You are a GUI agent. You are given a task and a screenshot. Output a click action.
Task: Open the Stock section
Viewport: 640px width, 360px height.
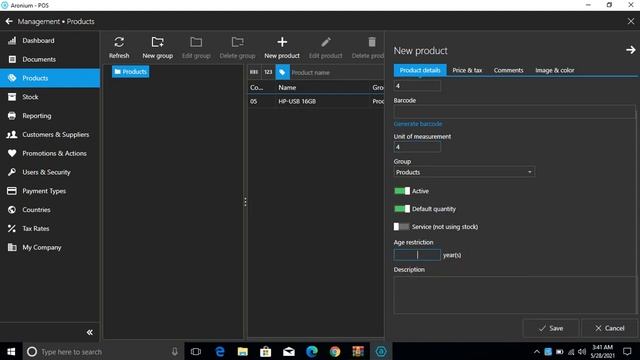click(50, 97)
